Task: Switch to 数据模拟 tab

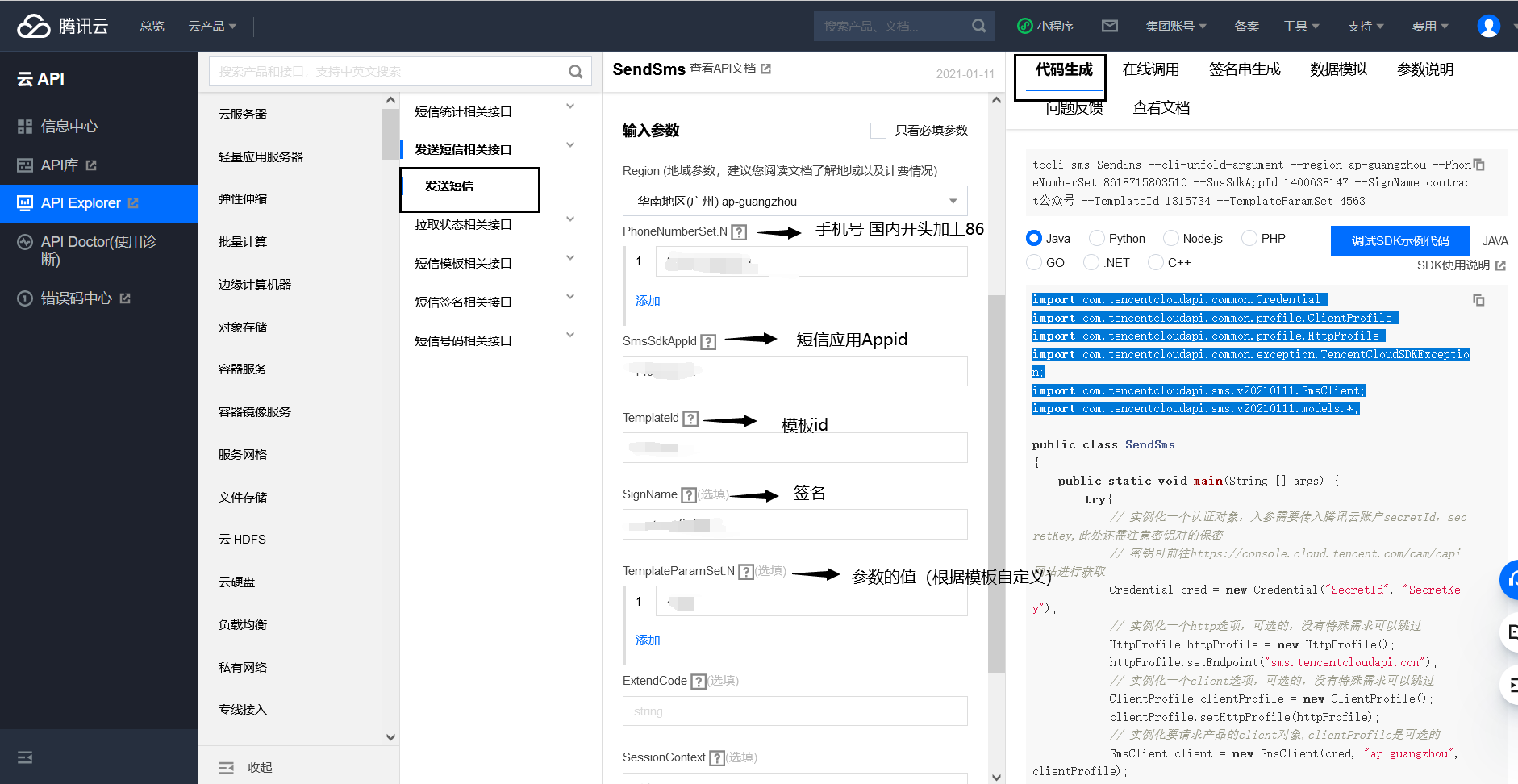Action: click(x=1339, y=69)
